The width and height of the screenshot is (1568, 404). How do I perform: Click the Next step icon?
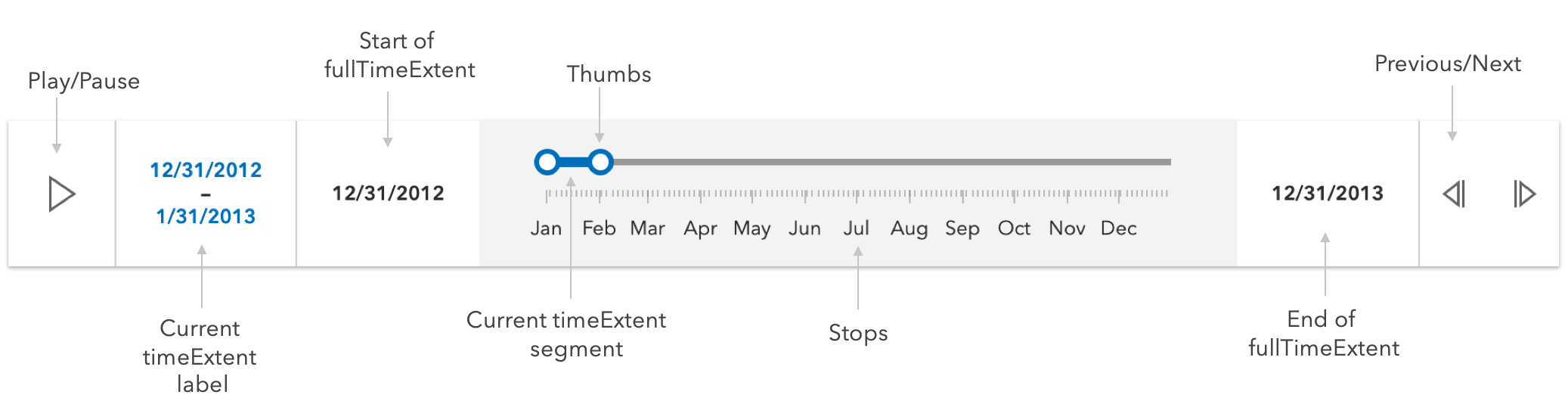pyautogui.click(x=1524, y=194)
